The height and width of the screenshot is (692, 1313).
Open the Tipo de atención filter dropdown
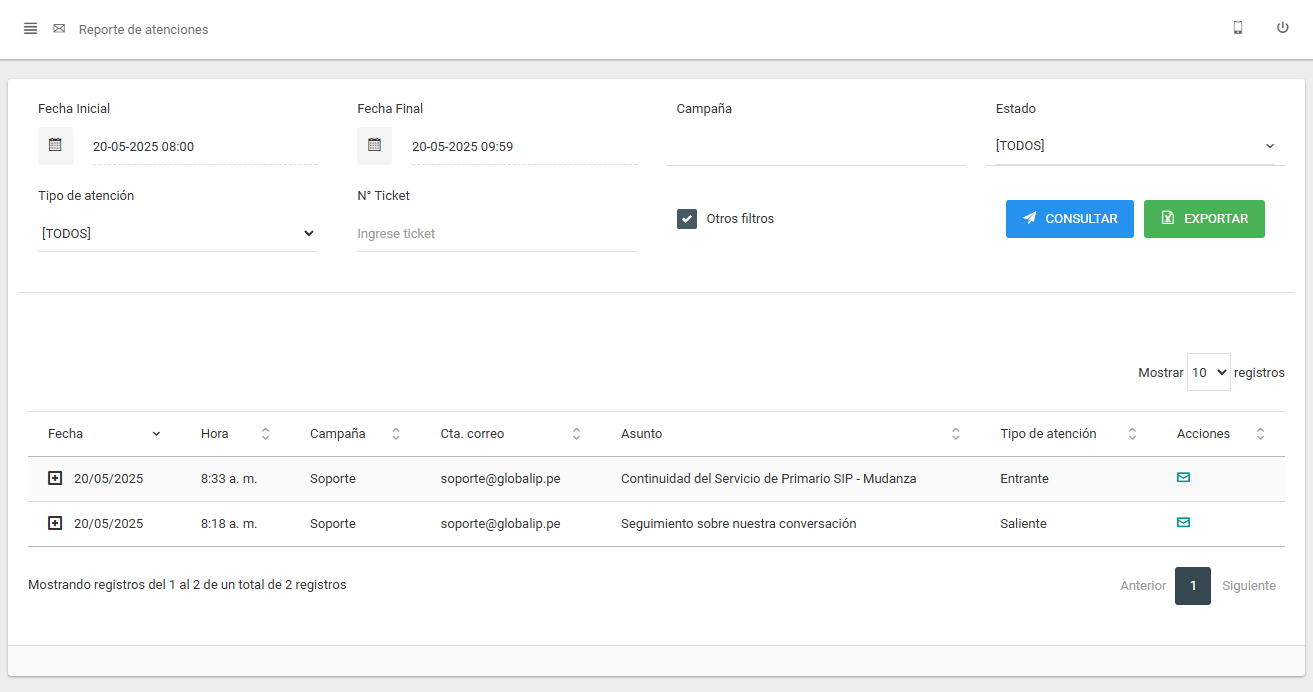[x=177, y=234]
